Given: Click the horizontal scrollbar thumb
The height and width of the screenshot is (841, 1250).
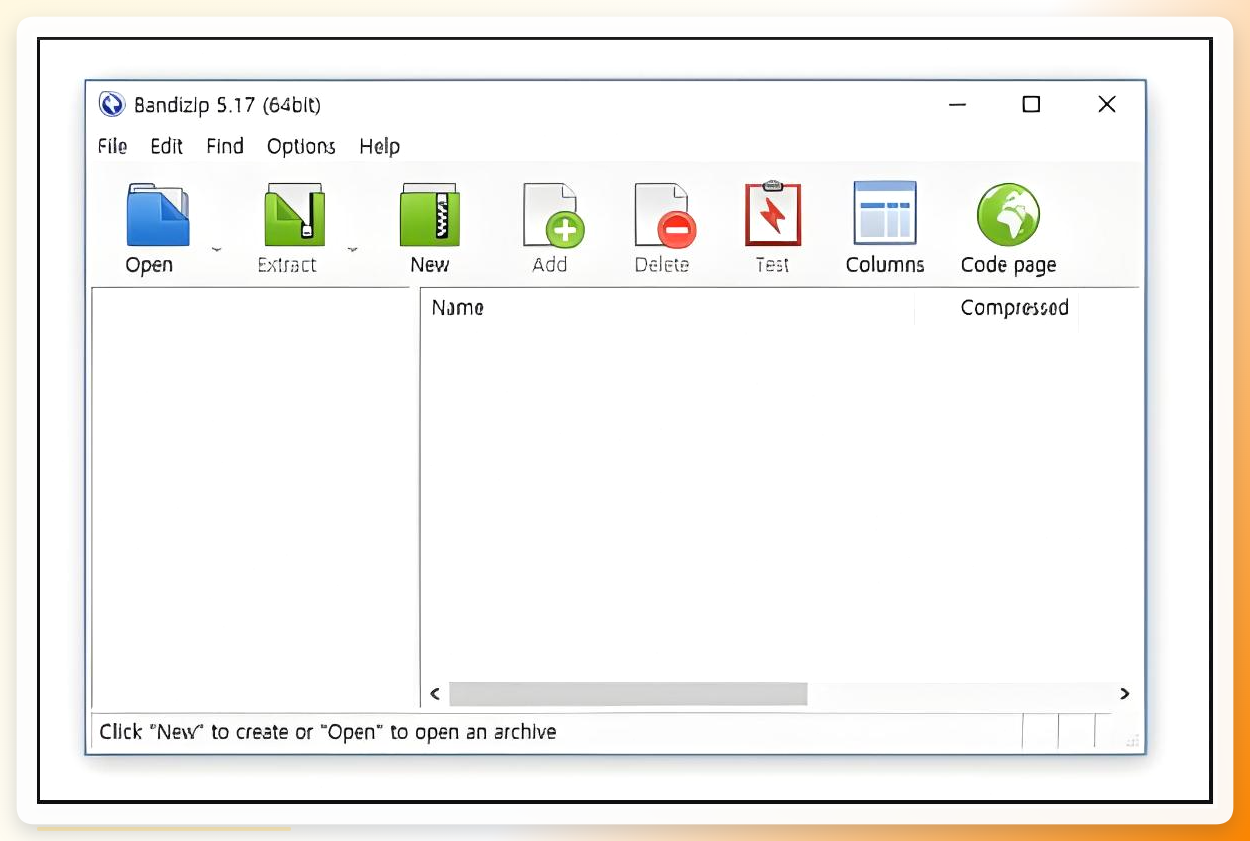Looking at the screenshot, I should click(x=628, y=694).
